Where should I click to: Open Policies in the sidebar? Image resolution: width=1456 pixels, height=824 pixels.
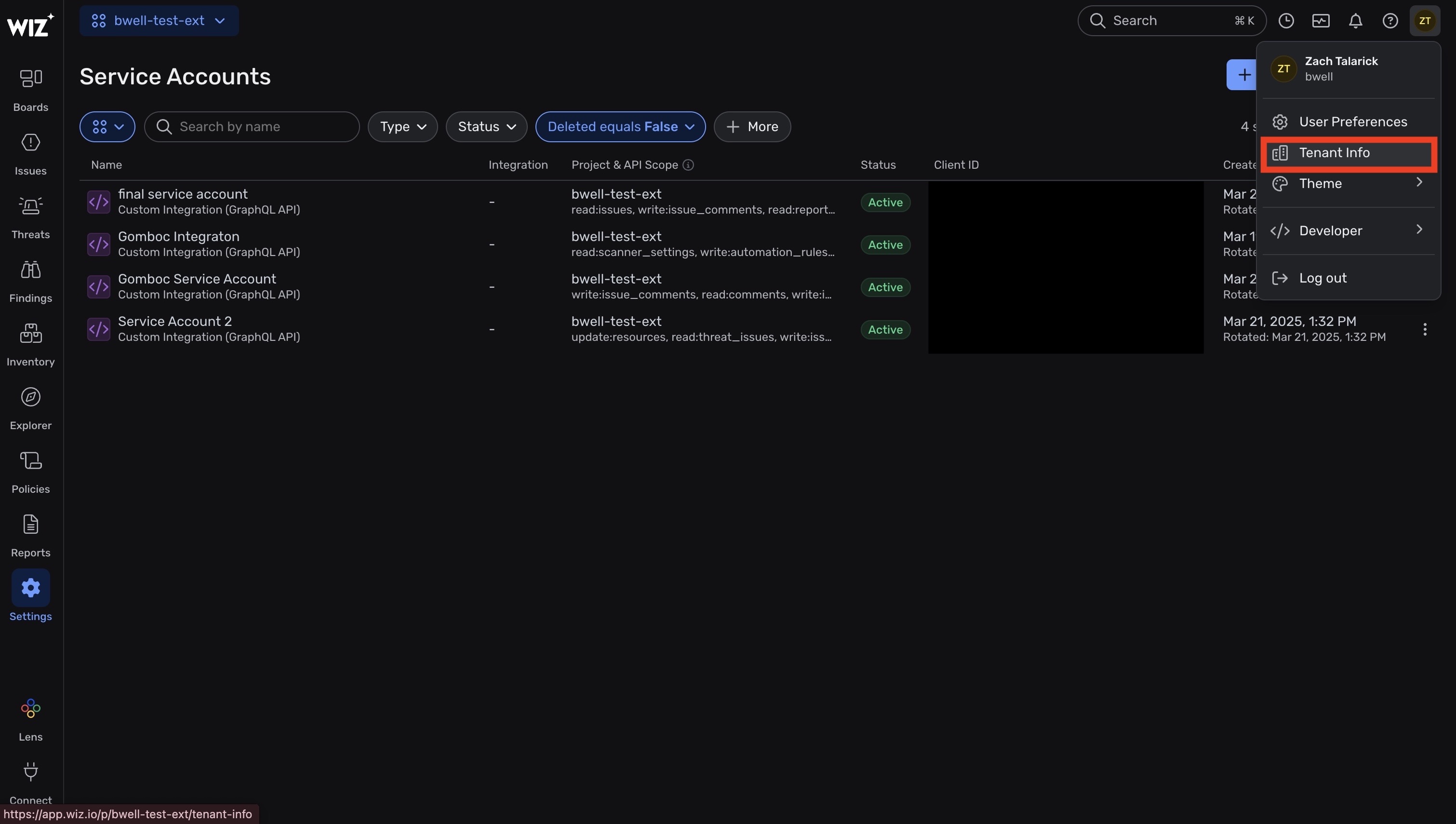30,473
